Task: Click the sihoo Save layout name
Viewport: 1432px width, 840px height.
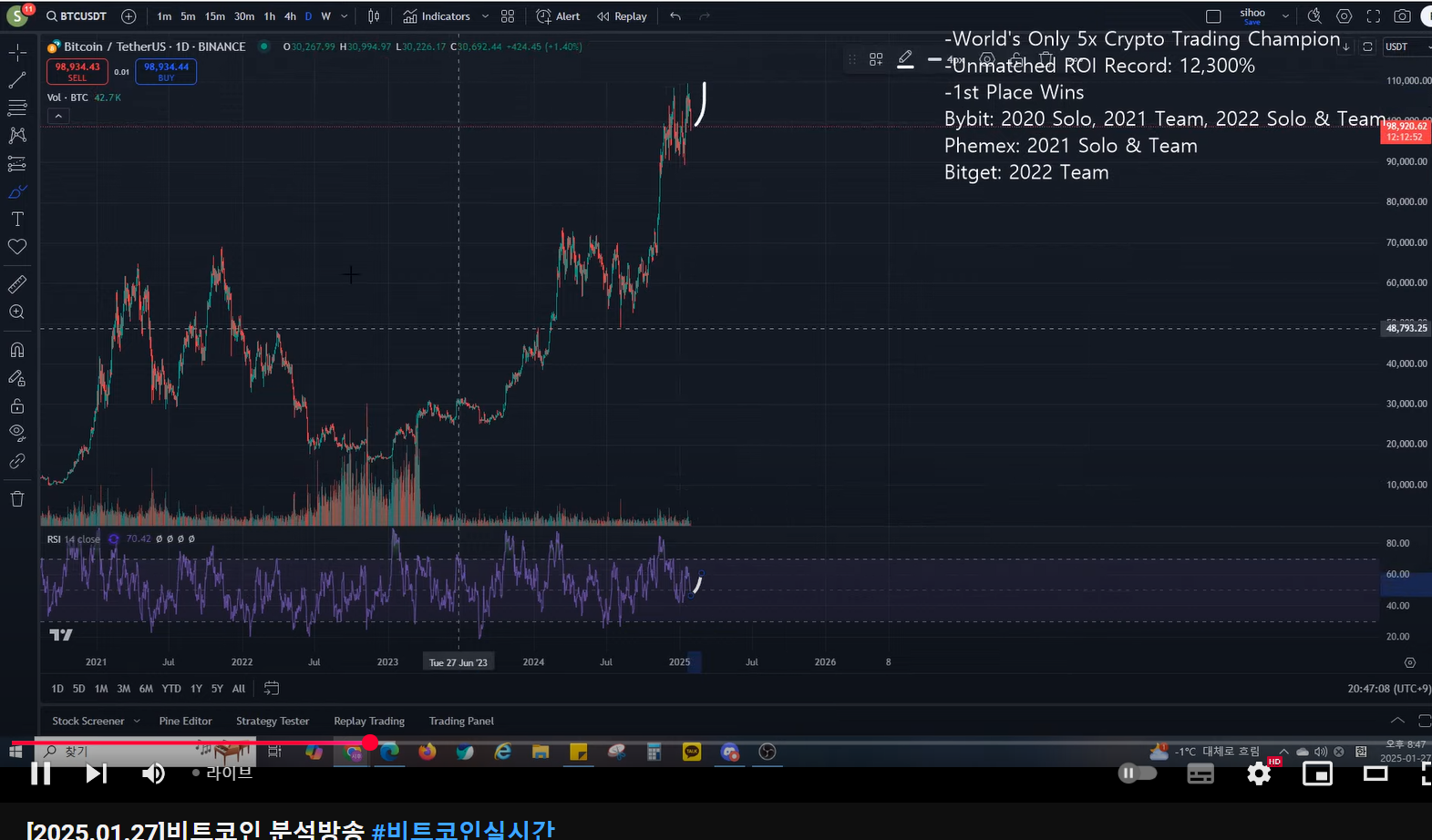Action: coord(1252,16)
